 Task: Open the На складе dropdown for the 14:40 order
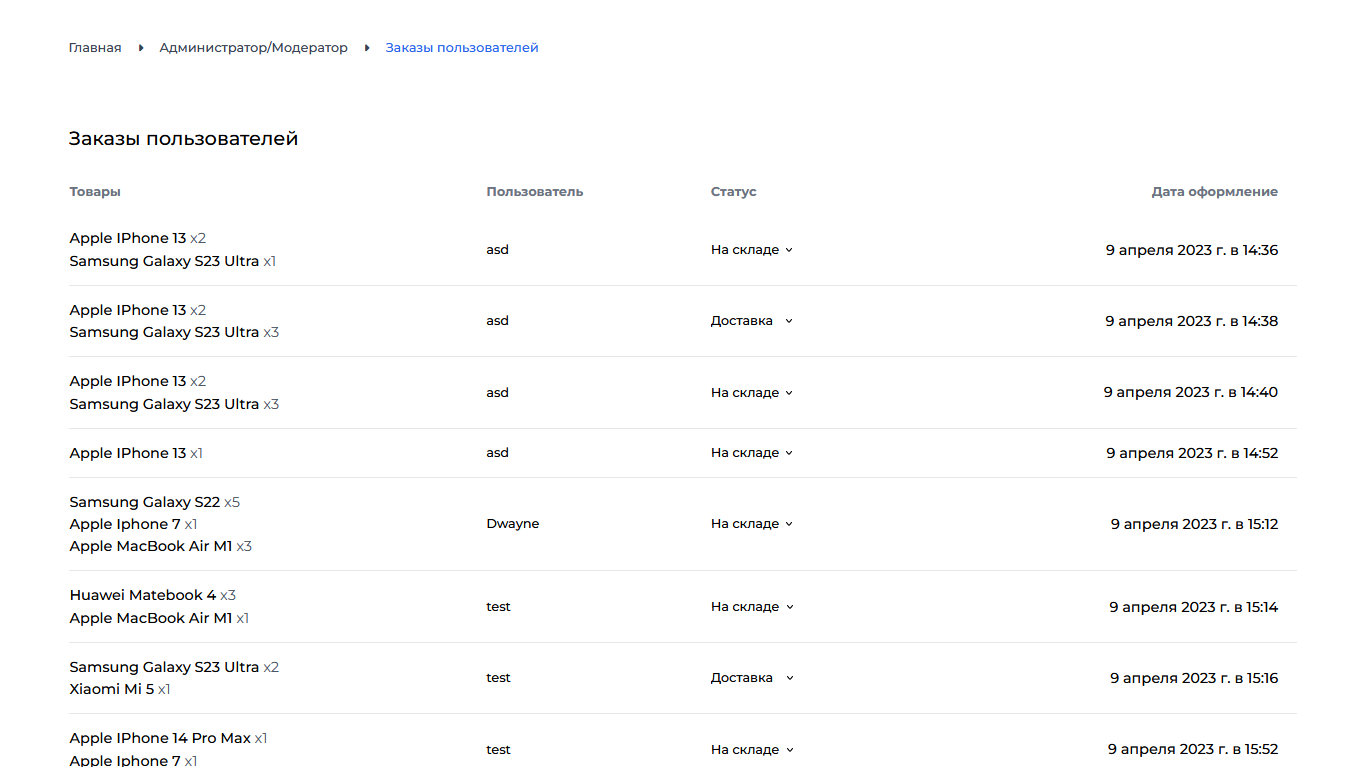pyautogui.click(x=751, y=392)
